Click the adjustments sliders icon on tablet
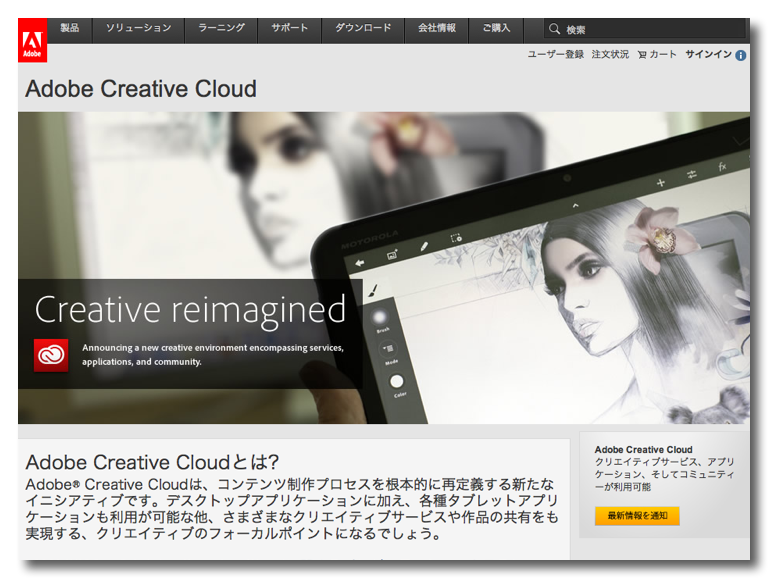This screenshot has height=578, width=768. [x=692, y=174]
